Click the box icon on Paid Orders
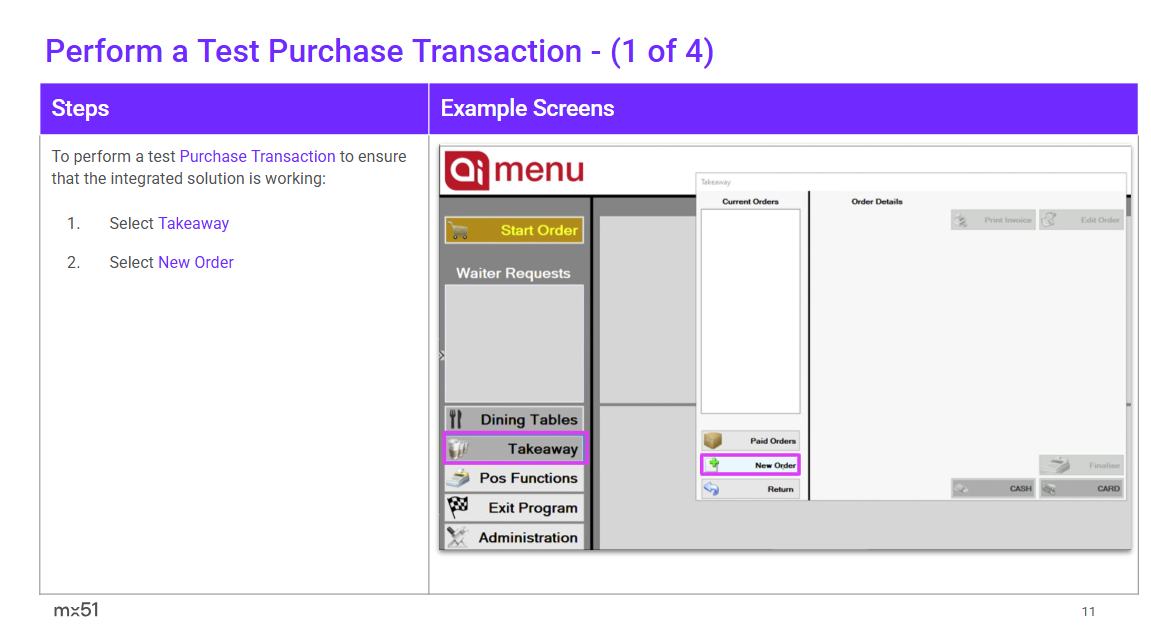The width and height of the screenshot is (1151, 643). (712, 441)
